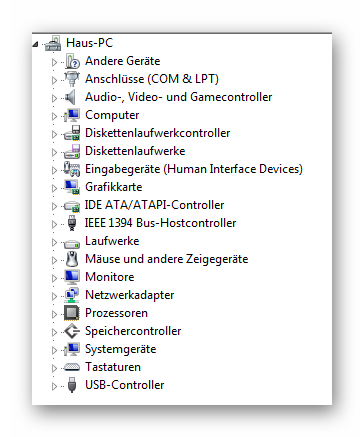This screenshot has width=364, height=437.
Task: Click the Netzwerkadapter network icon
Action: [x=72, y=295]
